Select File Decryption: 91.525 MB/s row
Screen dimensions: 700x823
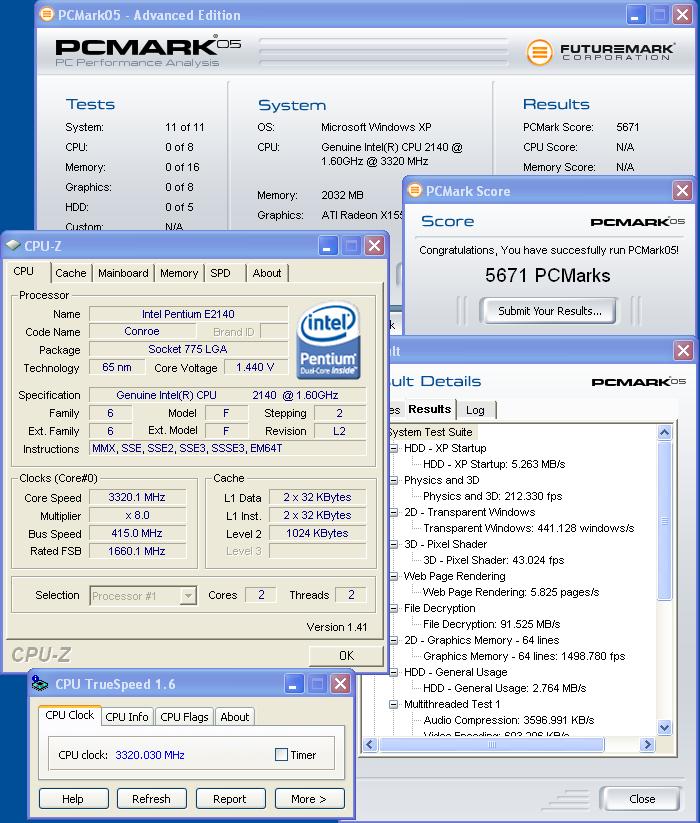492,624
